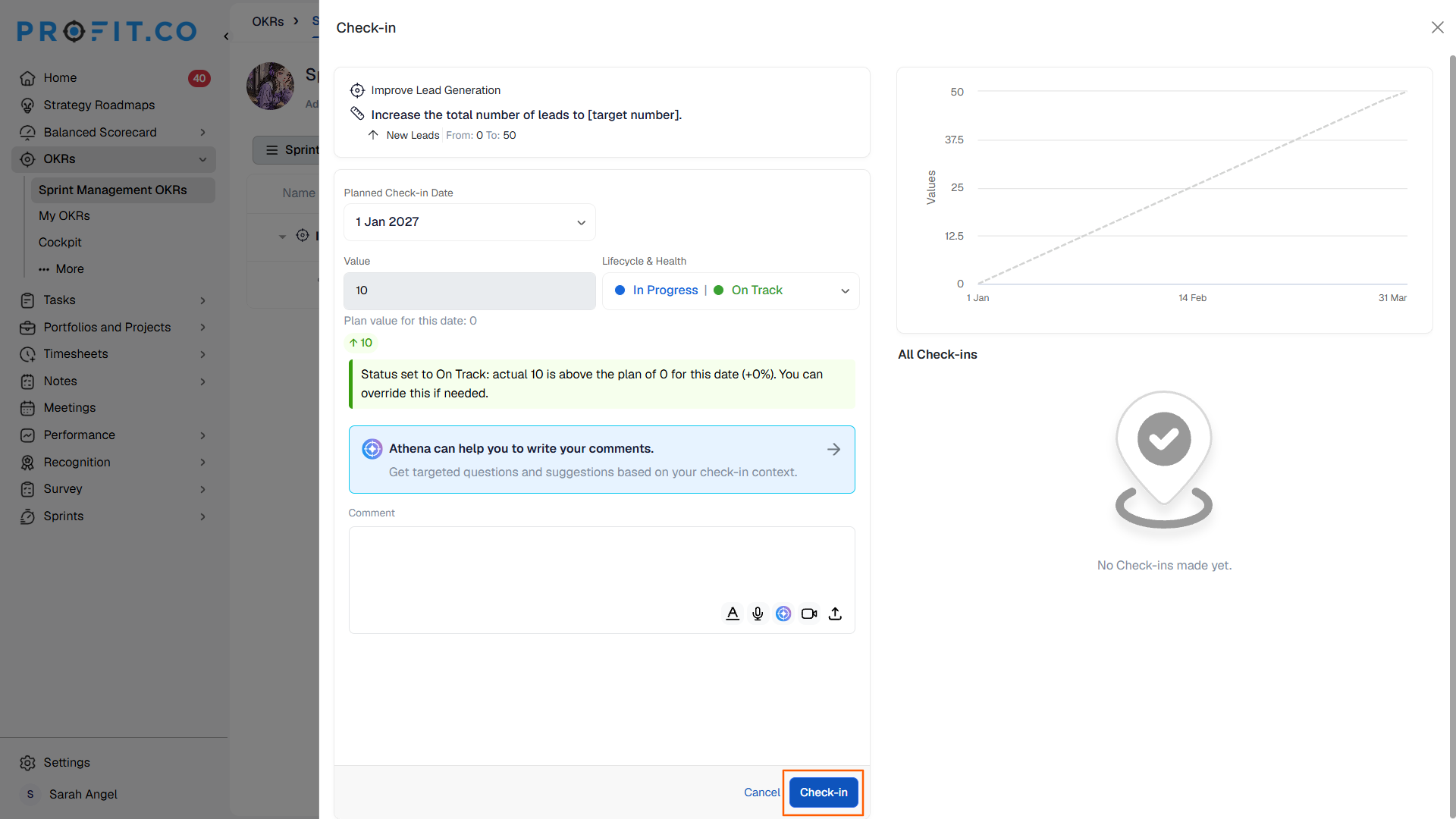Image resolution: width=1456 pixels, height=819 pixels.
Task: Click the arrow on the Athena help banner
Action: tap(833, 450)
